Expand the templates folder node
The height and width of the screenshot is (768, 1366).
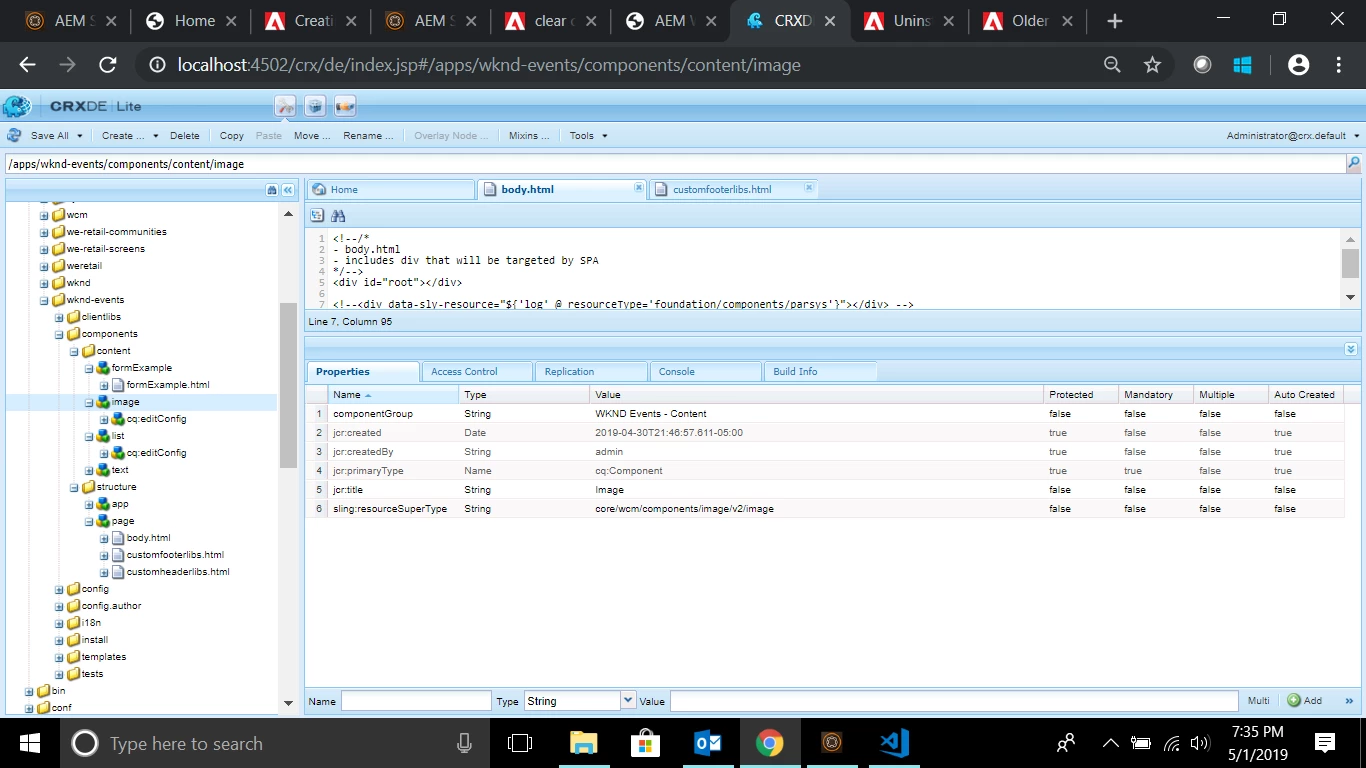coord(59,657)
